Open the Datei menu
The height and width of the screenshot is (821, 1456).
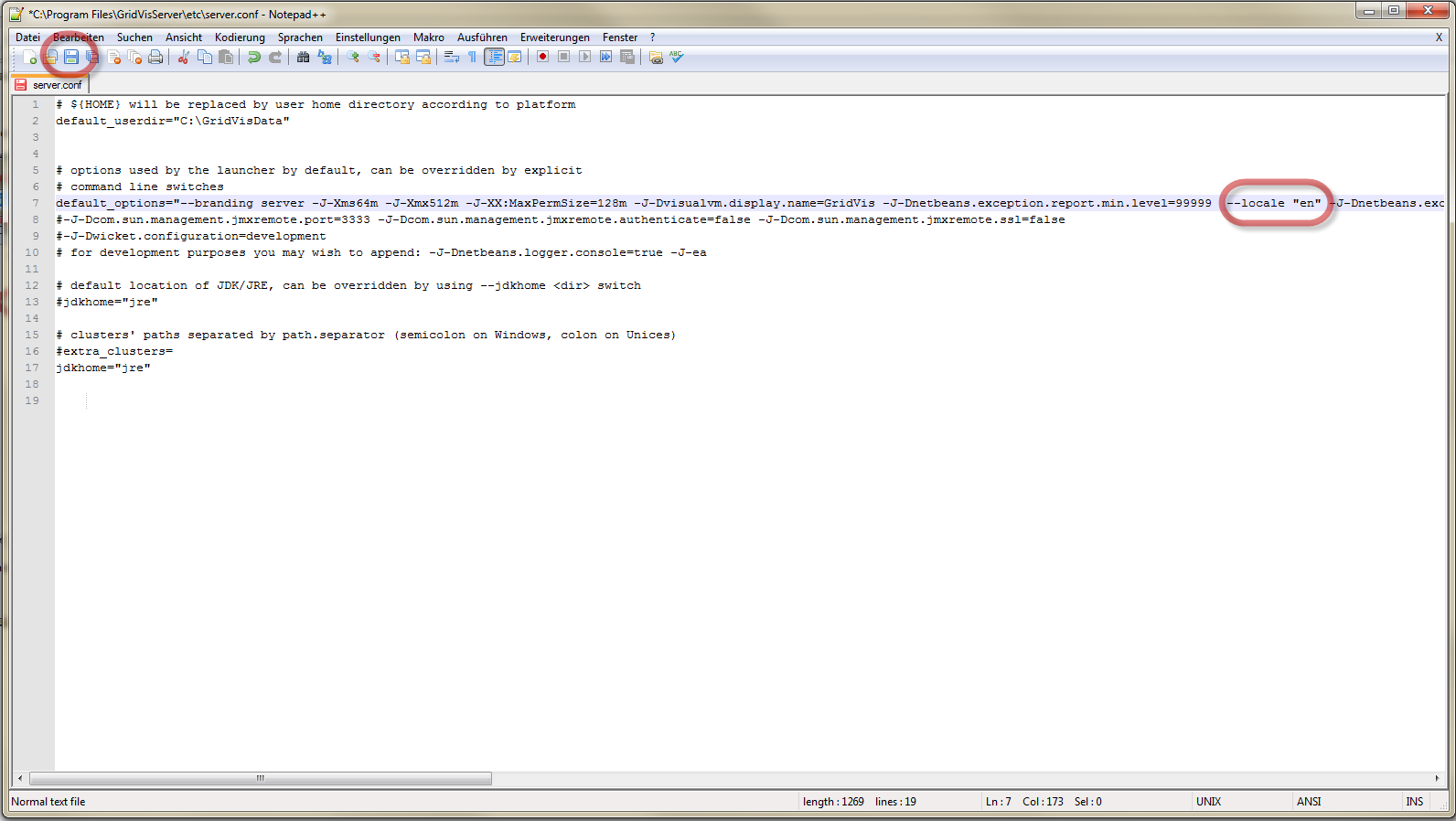(27, 37)
